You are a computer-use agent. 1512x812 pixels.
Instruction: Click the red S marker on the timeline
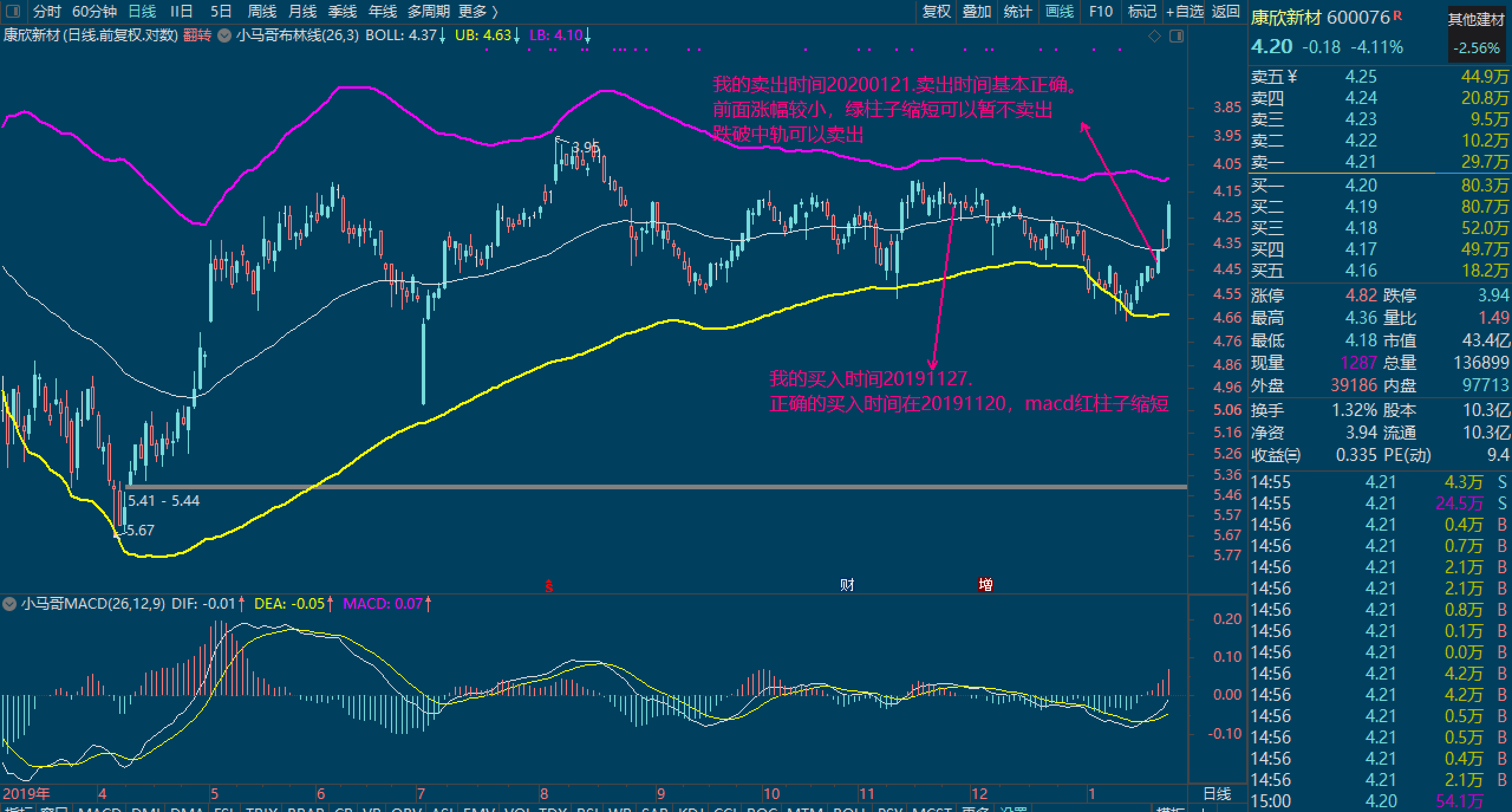click(x=549, y=586)
